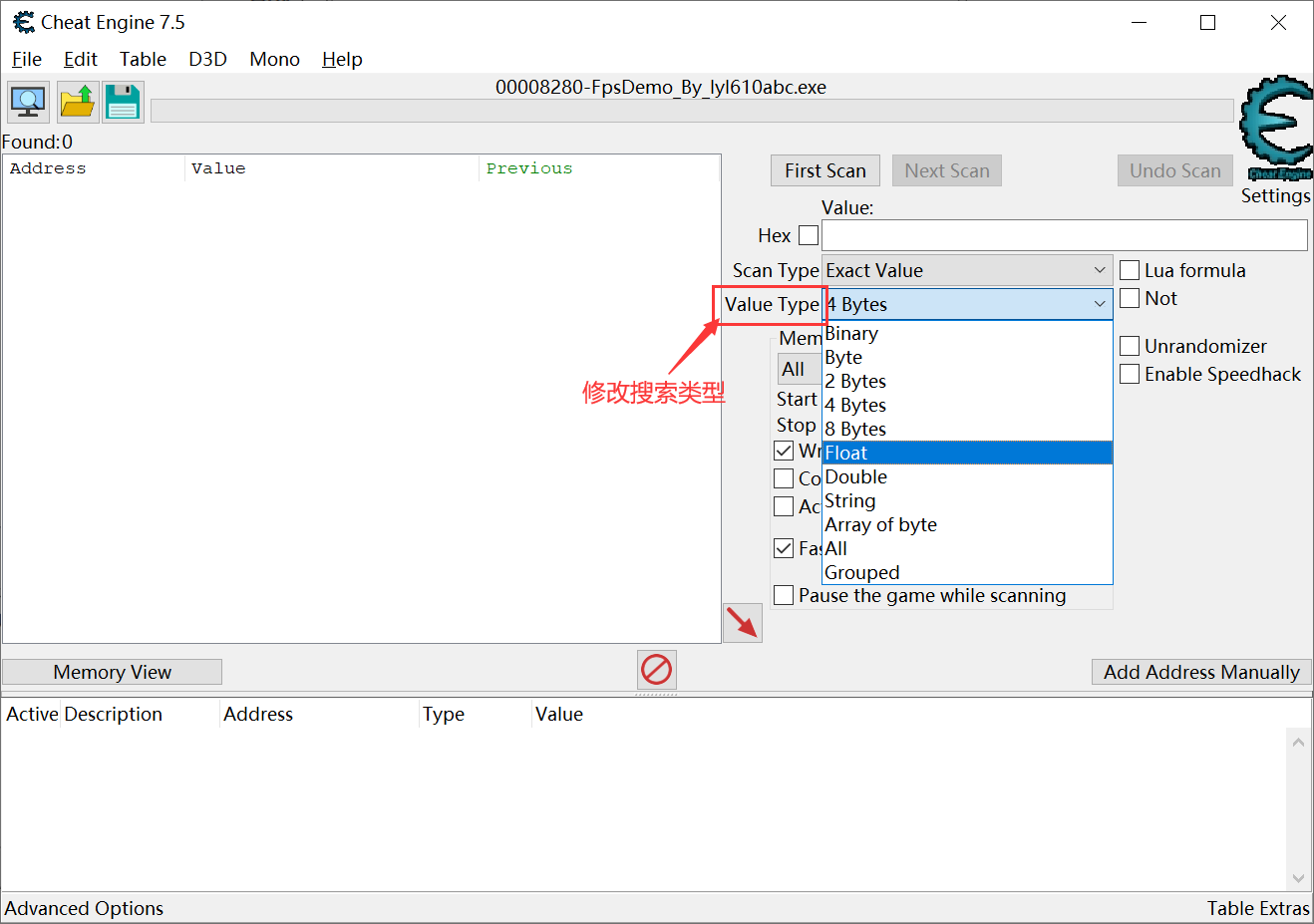Screen dimensions: 1314x924
Task: Pick Array of byte option
Action: coord(967,524)
